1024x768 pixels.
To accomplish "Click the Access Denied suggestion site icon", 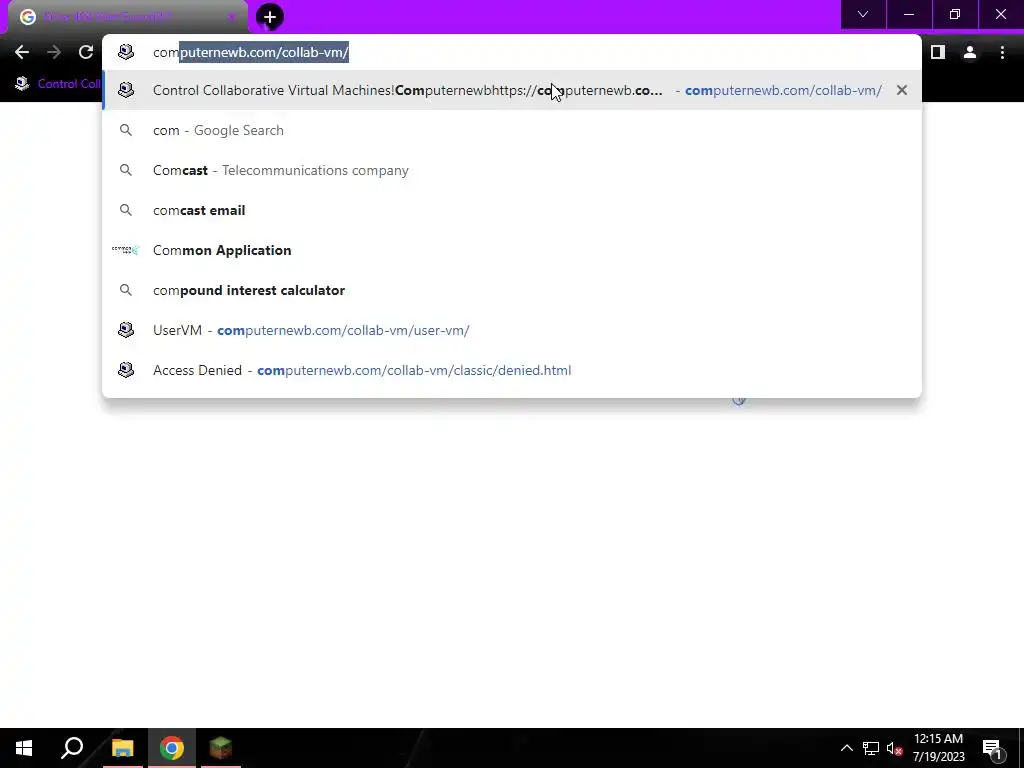I will 125,370.
